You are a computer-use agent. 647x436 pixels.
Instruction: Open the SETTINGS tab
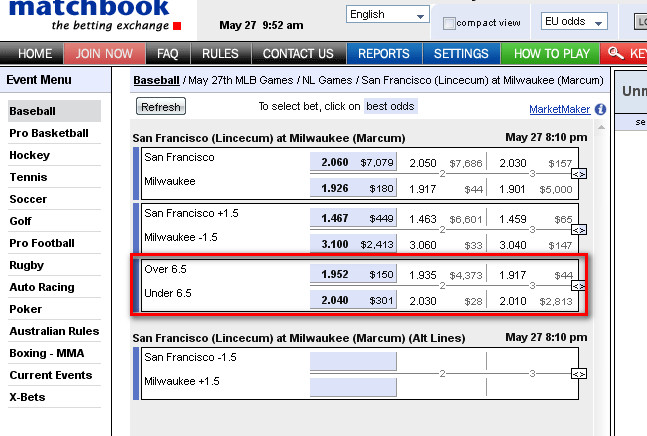click(x=461, y=54)
